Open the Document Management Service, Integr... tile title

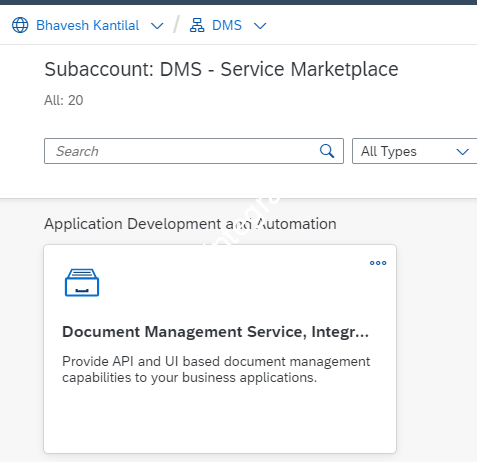pos(215,332)
